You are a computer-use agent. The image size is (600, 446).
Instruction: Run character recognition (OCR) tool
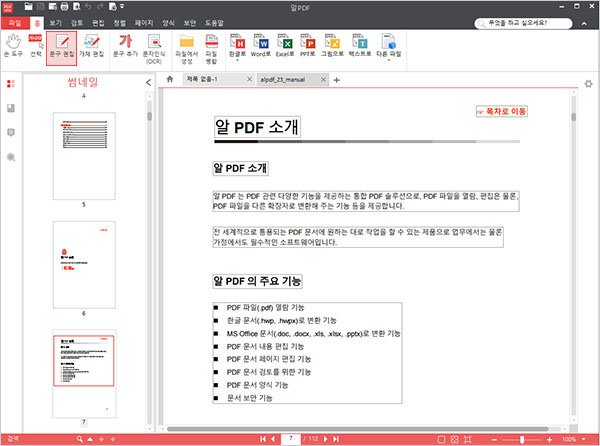click(154, 49)
